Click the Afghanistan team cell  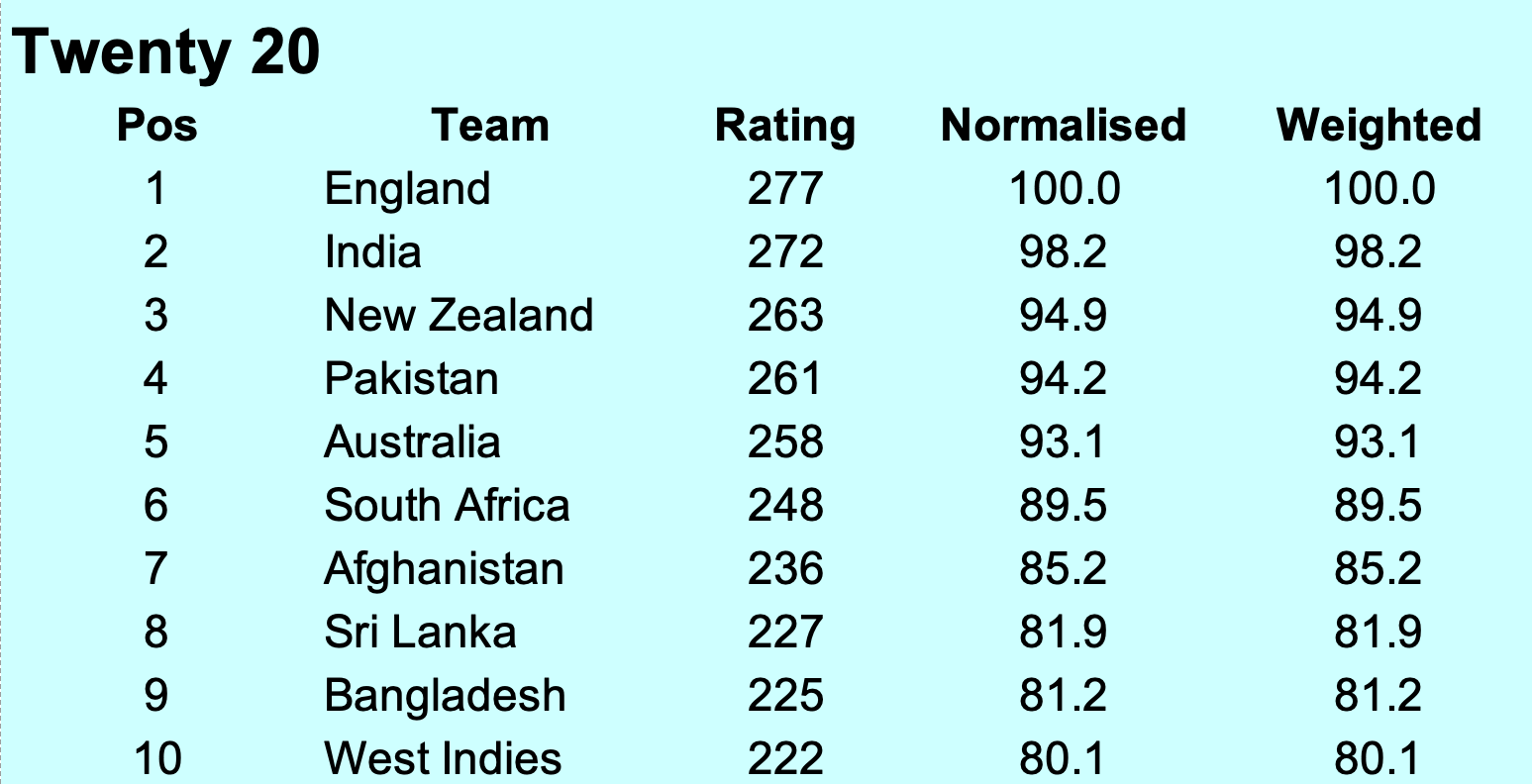coord(444,569)
